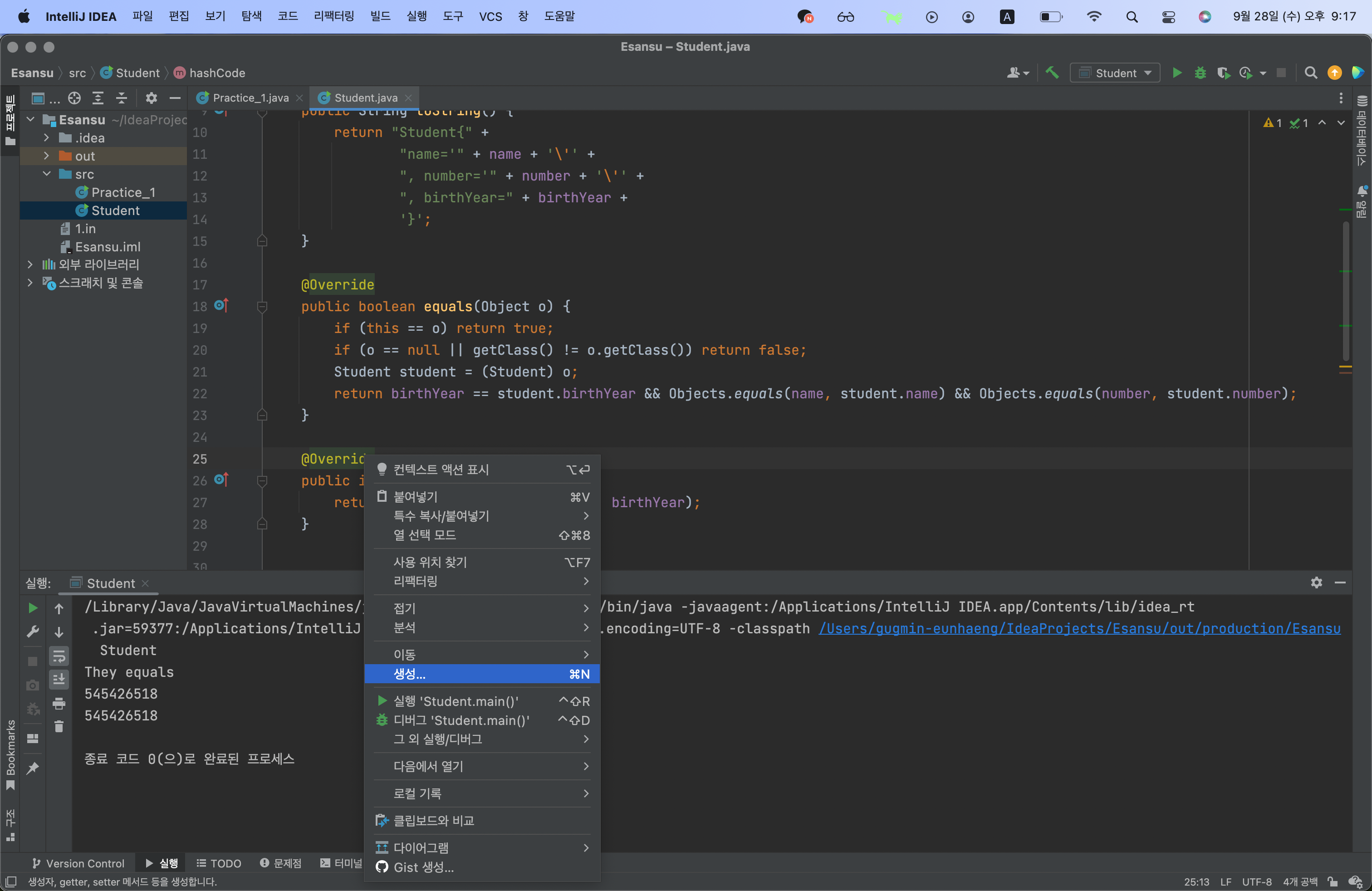Click the Build hammer icon
This screenshot has width=1372, height=891.
tap(1052, 73)
